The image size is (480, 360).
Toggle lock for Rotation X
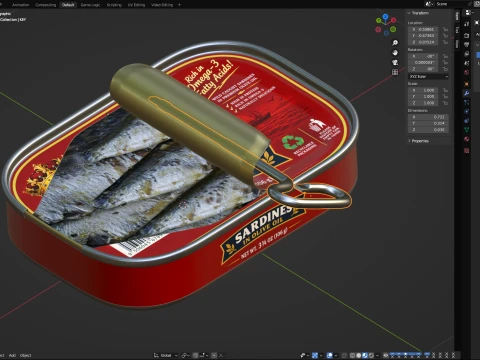(445, 56)
